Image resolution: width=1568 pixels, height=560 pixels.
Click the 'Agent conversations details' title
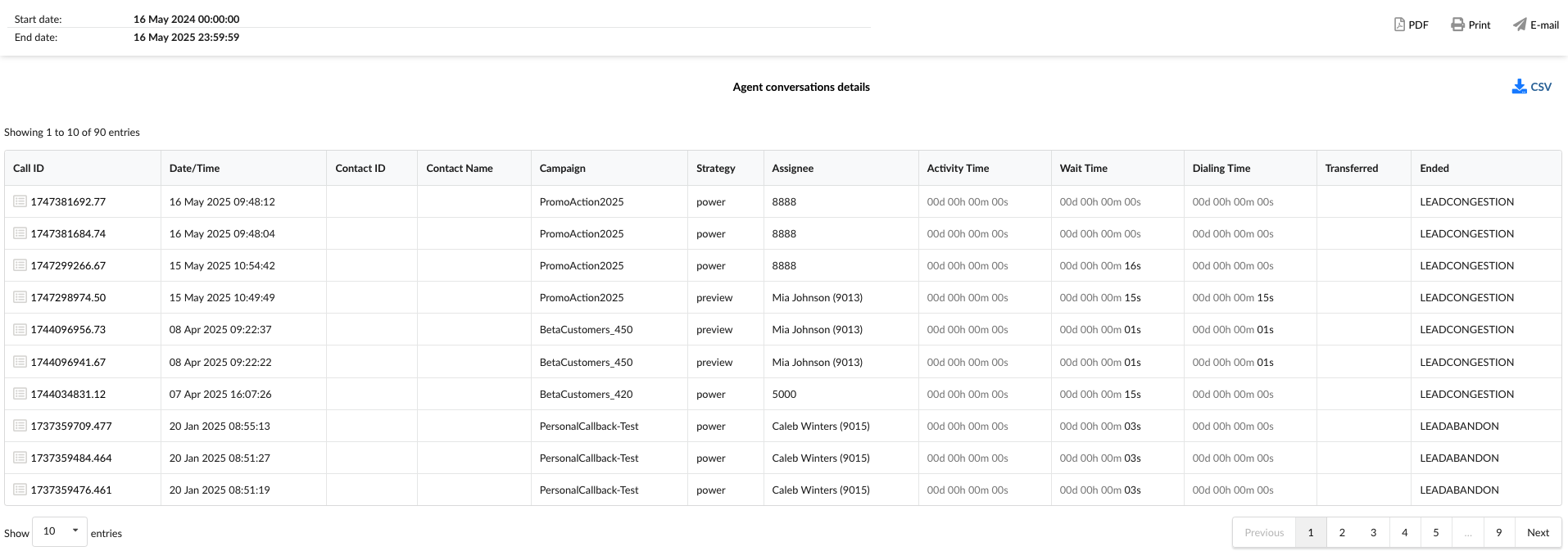pos(801,87)
